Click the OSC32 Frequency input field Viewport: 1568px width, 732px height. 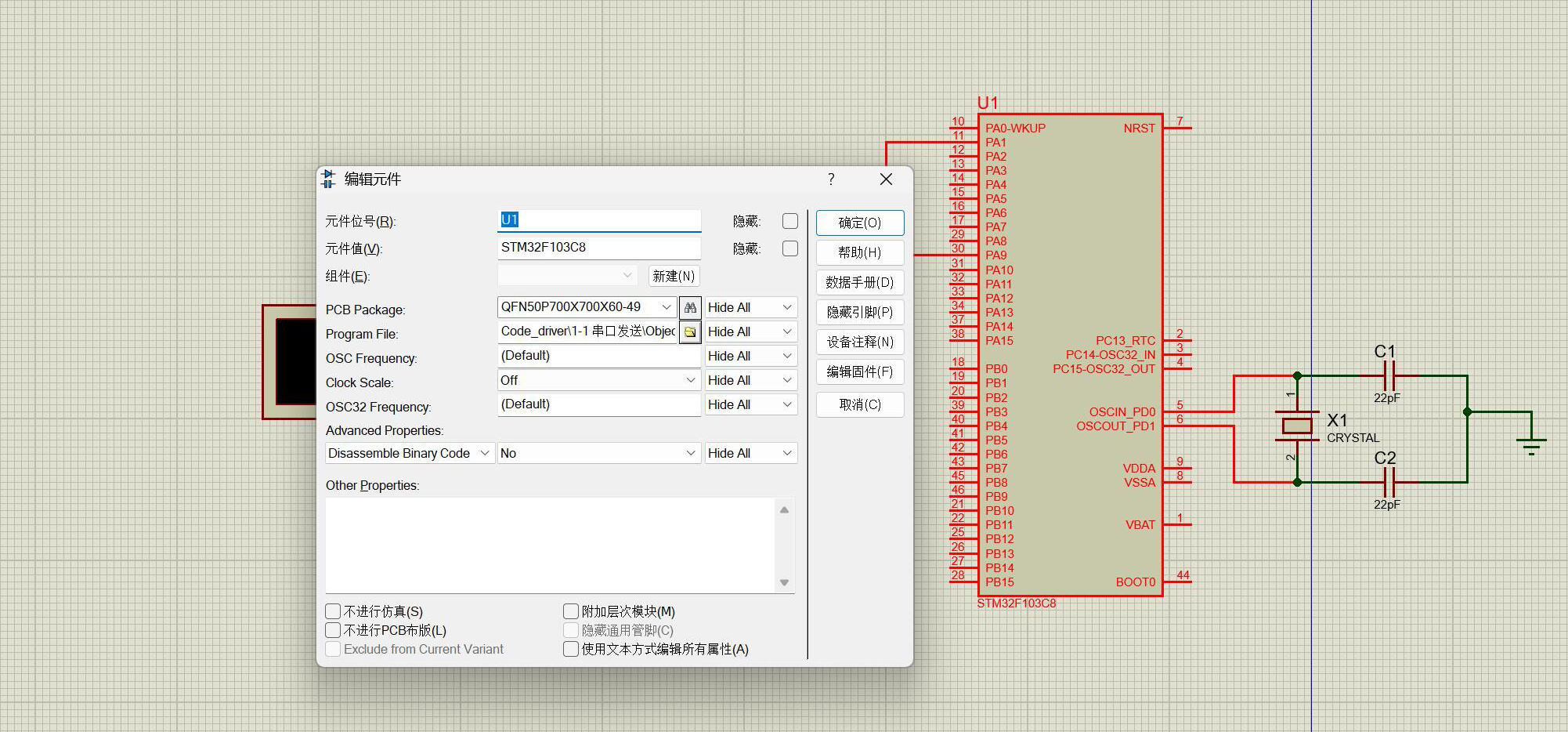[x=599, y=404]
